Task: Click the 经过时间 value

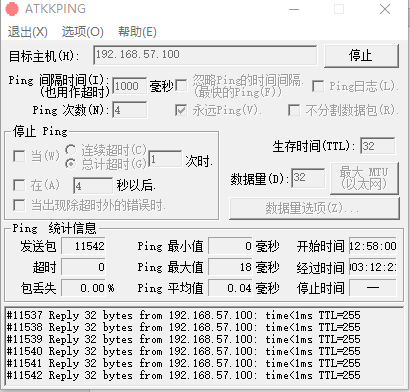Action: click(373, 267)
